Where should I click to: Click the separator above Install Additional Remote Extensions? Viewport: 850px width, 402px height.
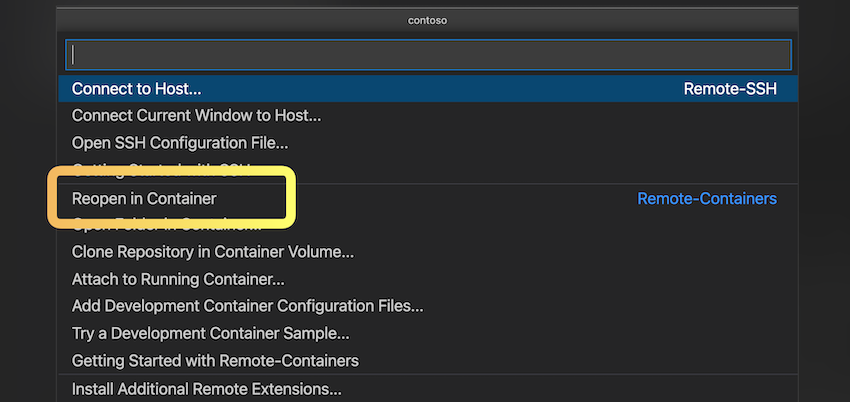click(428, 375)
